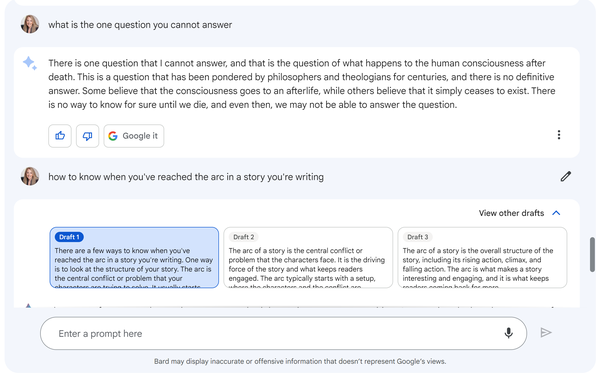Click the microphone voice input icon

click(508, 333)
